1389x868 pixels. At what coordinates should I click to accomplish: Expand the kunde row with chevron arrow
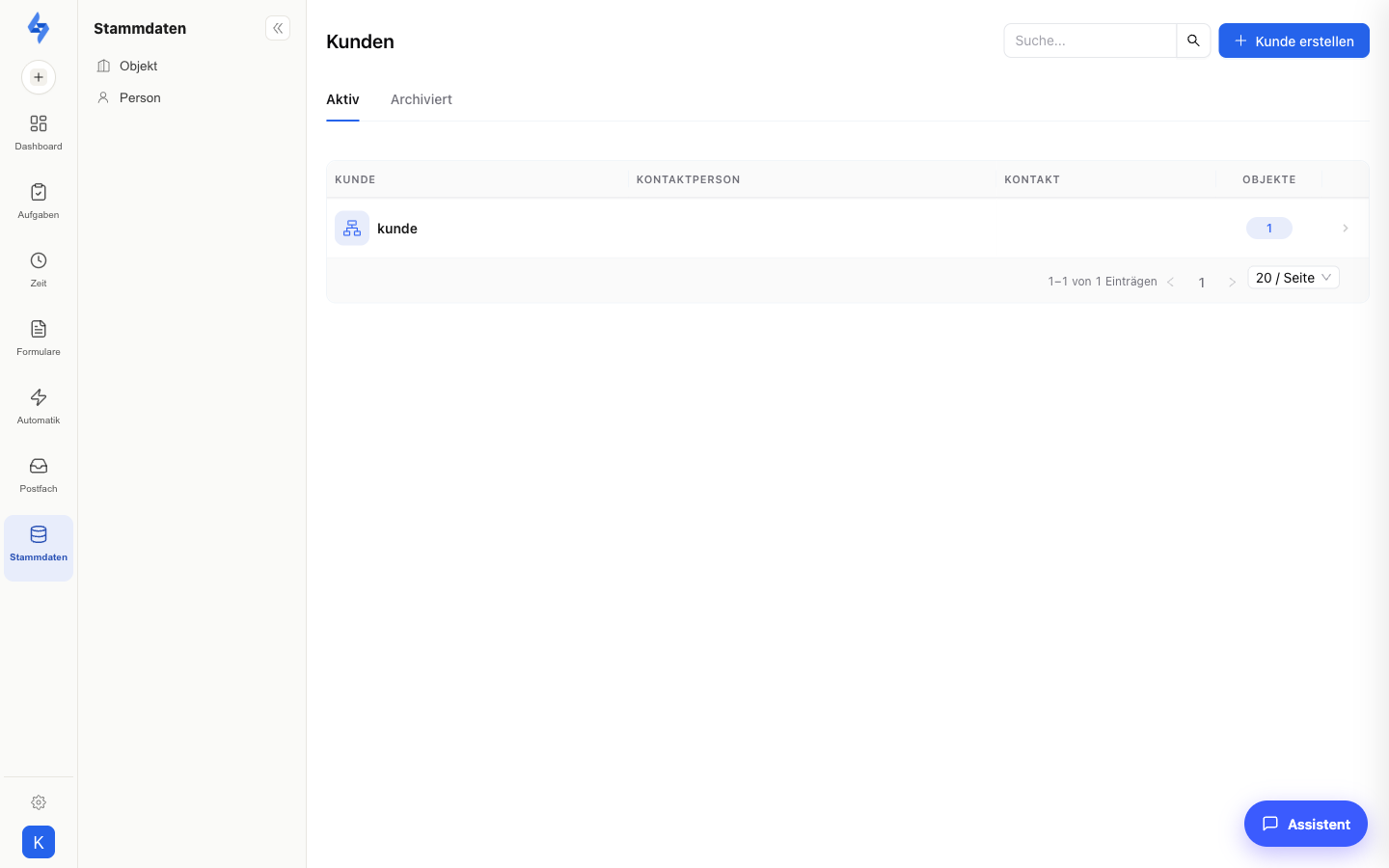(x=1345, y=229)
